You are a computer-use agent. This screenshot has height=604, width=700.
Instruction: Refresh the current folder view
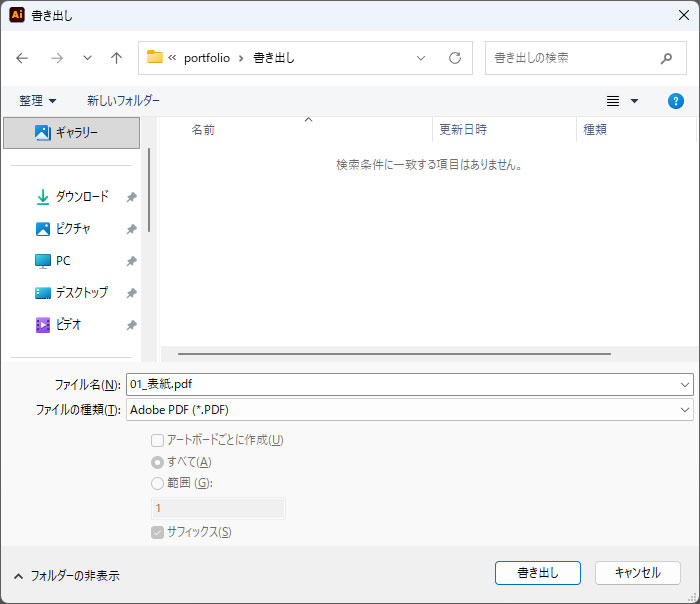pyautogui.click(x=454, y=58)
